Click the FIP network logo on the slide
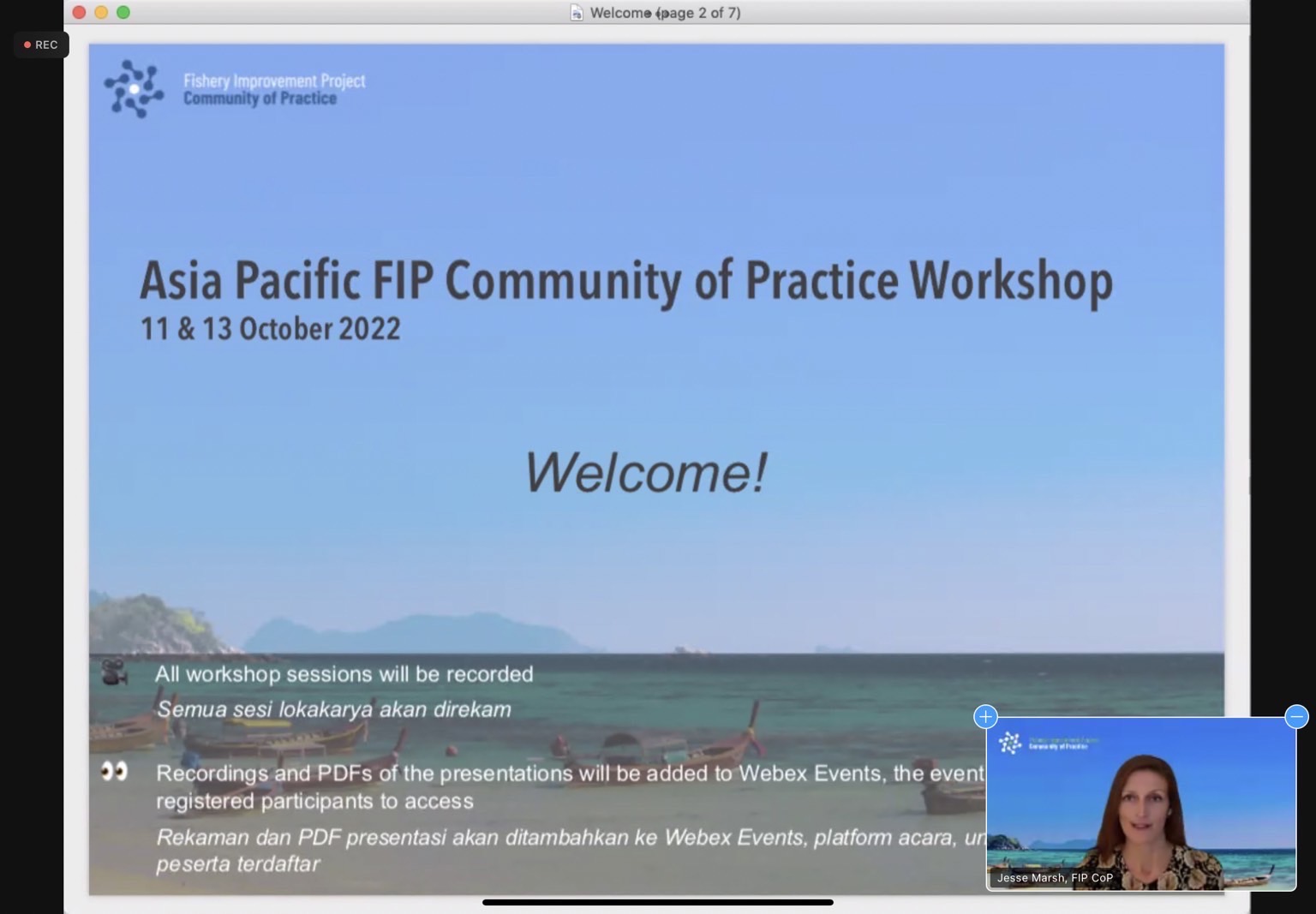Screen dimensions: 1316x914 [x=134, y=88]
